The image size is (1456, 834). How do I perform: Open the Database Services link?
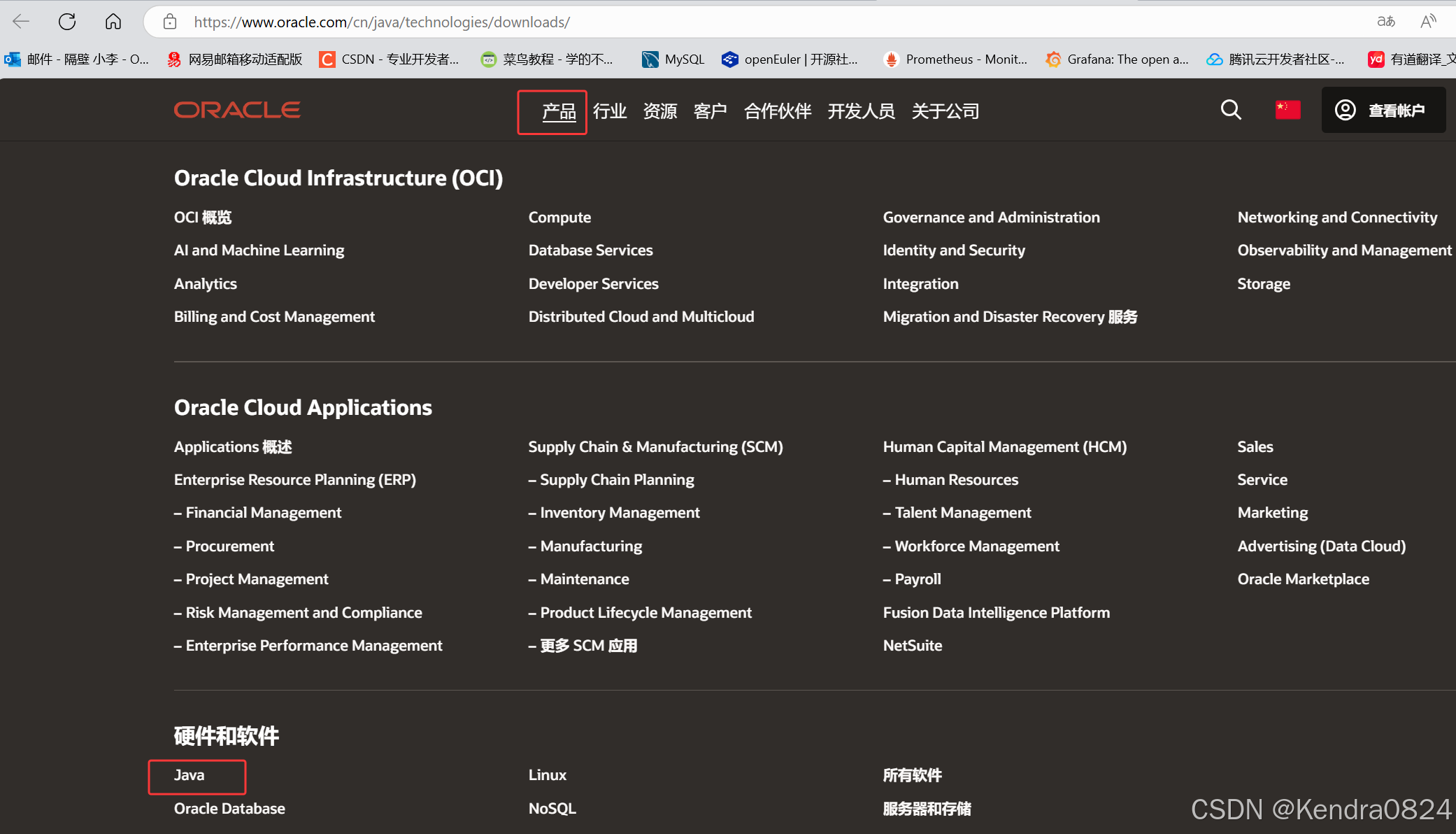point(590,250)
